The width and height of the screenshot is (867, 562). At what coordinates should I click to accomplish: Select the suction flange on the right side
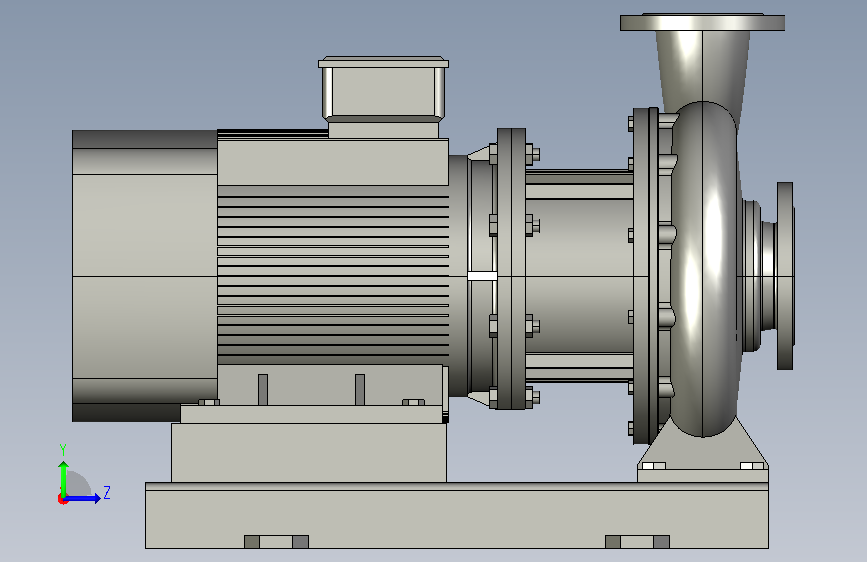coord(785,275)
